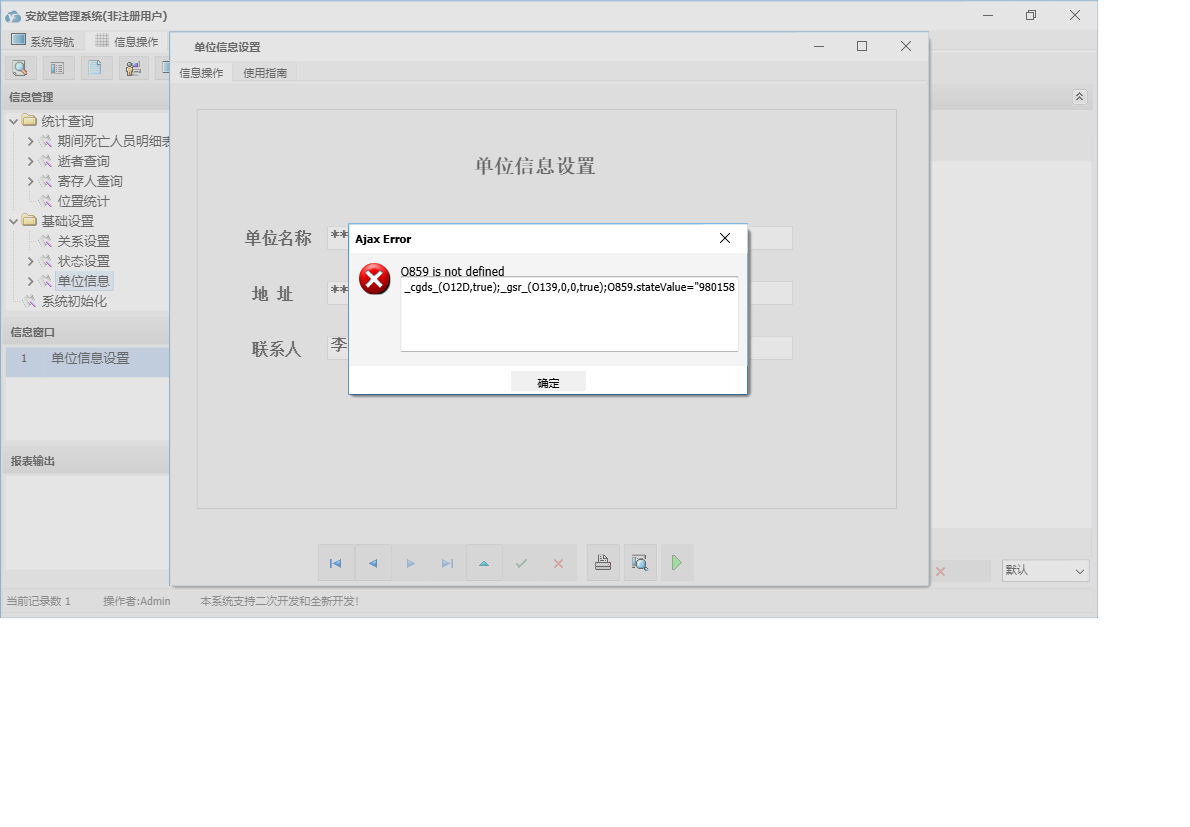
Task: Click the 操作者:Admin status bar entry
Action: (137, 602)
